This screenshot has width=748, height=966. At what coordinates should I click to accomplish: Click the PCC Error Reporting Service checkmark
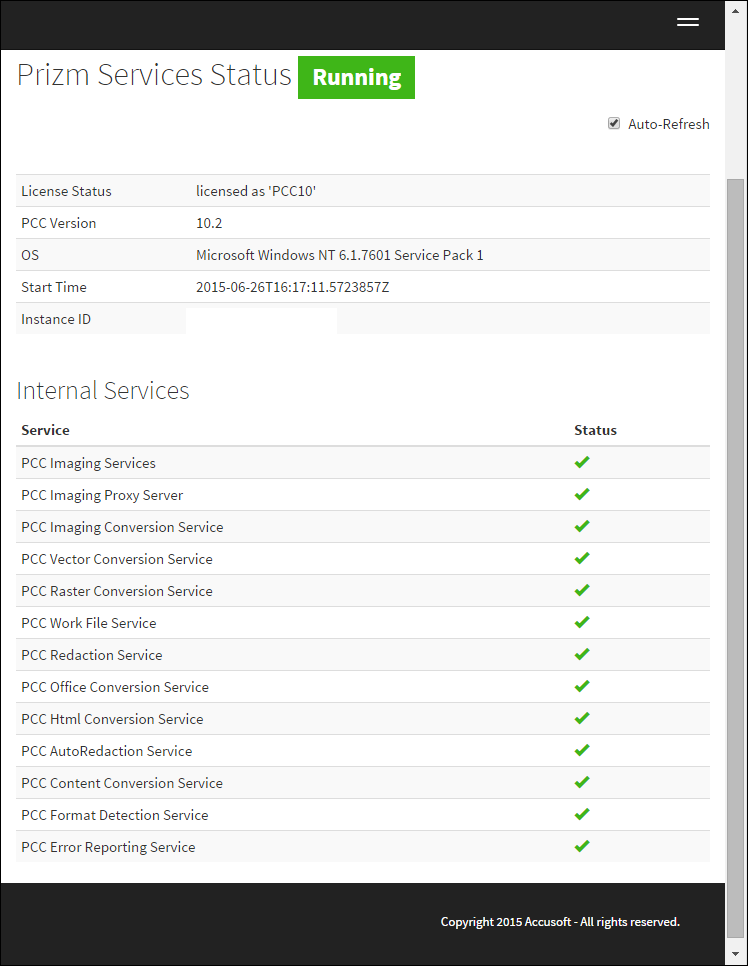click(582, 846)
